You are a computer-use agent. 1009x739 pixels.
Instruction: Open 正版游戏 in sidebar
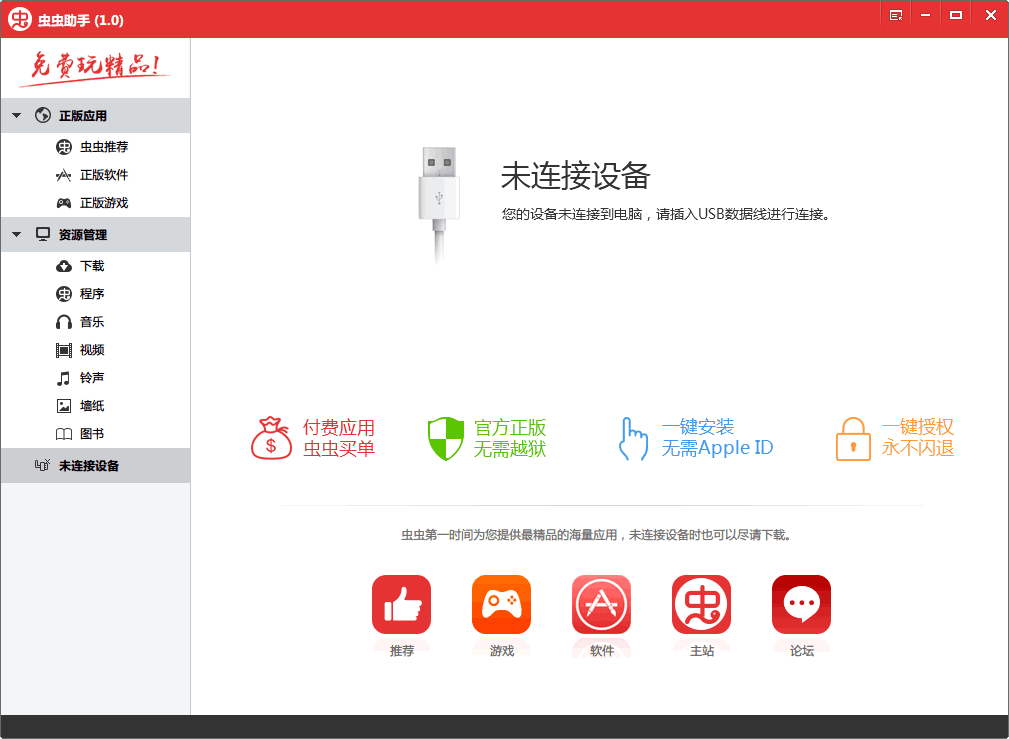[x=95, y=203]
